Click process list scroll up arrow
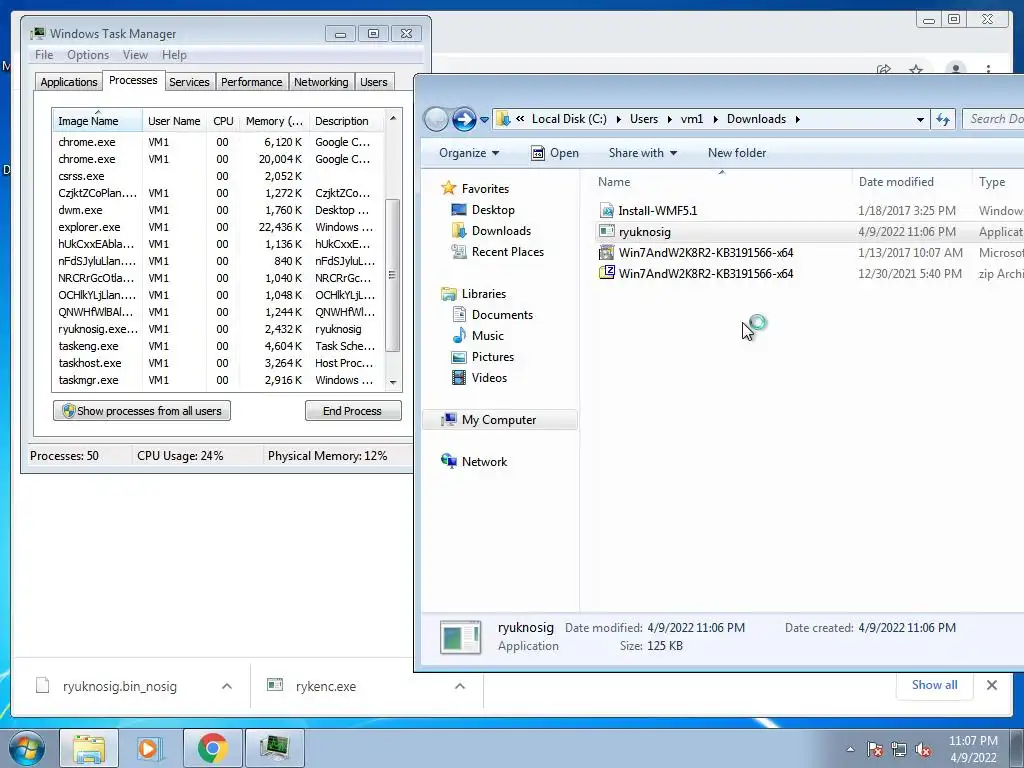Viewport: 1024px width, 768px height. [393, 118]
